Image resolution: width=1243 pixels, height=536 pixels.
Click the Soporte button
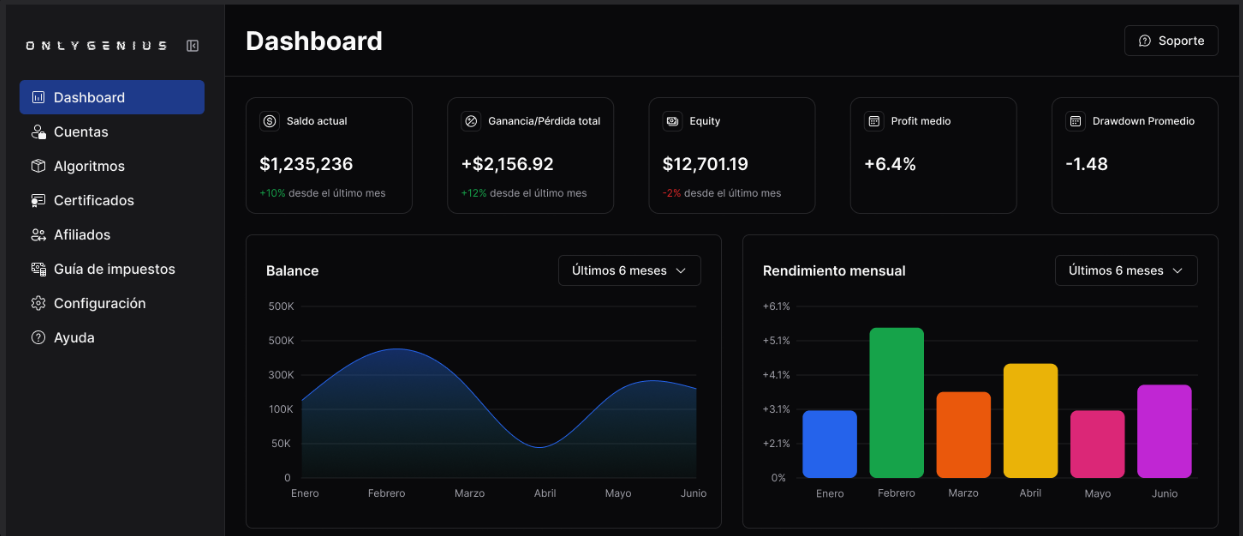pyautogui.click(x=1171, y=41)
